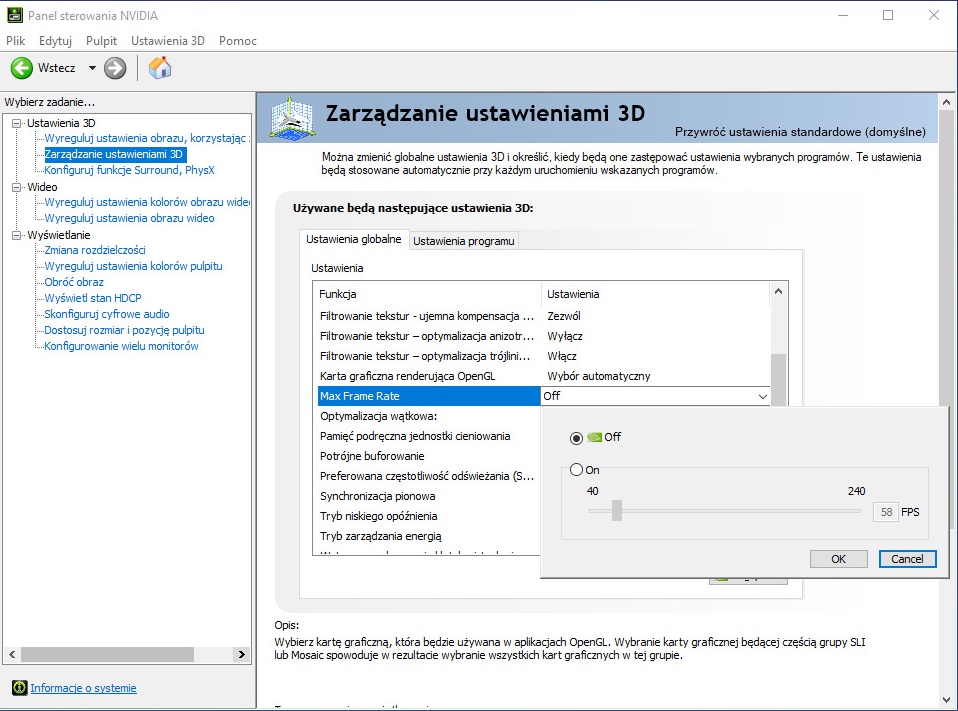The height and width of the screenshot is (711, 958).
Task: Click the 3D settings header cube icon
Action: [292, 117]
